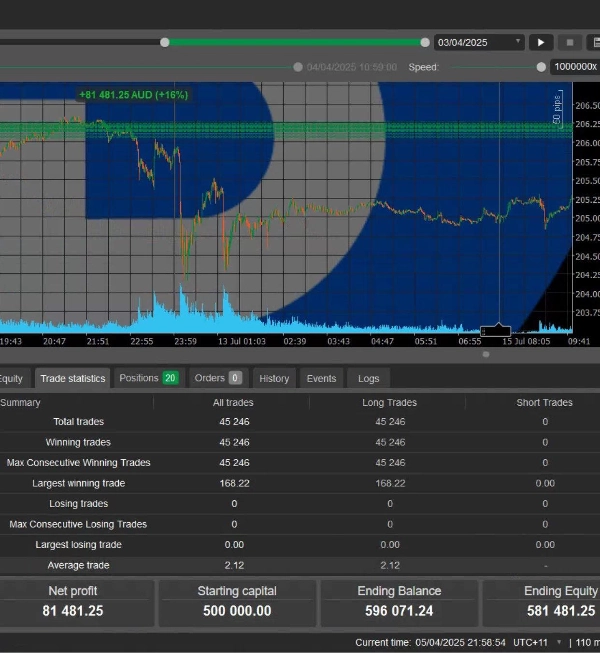The height and width of the screenshot is (653, 600).
Task: Click the chart bottom scroll handle
Action: (486, 354)
